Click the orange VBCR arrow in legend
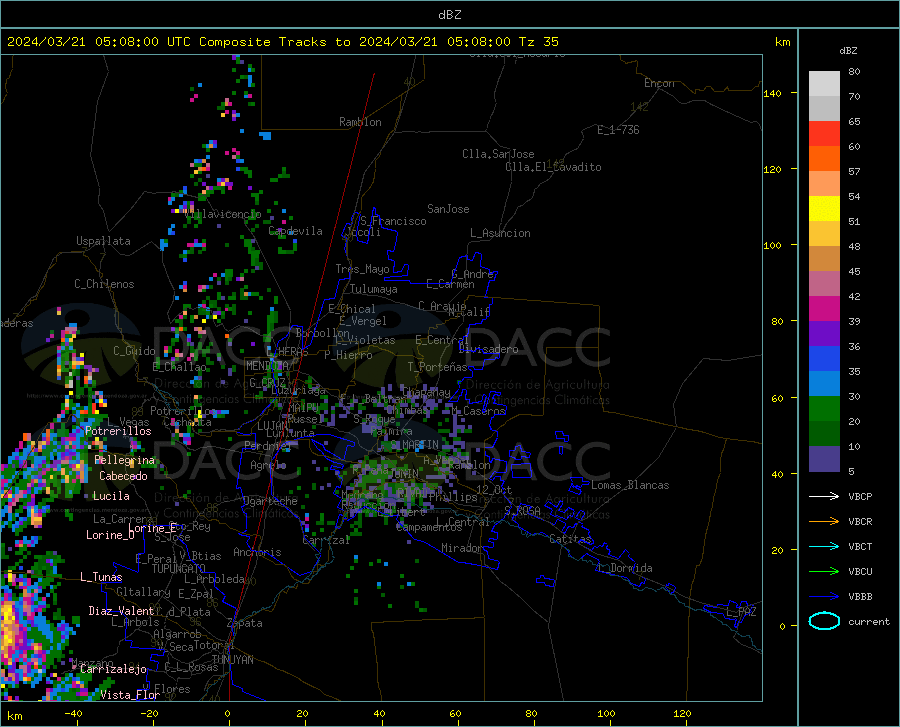 [x=824, y=521]
